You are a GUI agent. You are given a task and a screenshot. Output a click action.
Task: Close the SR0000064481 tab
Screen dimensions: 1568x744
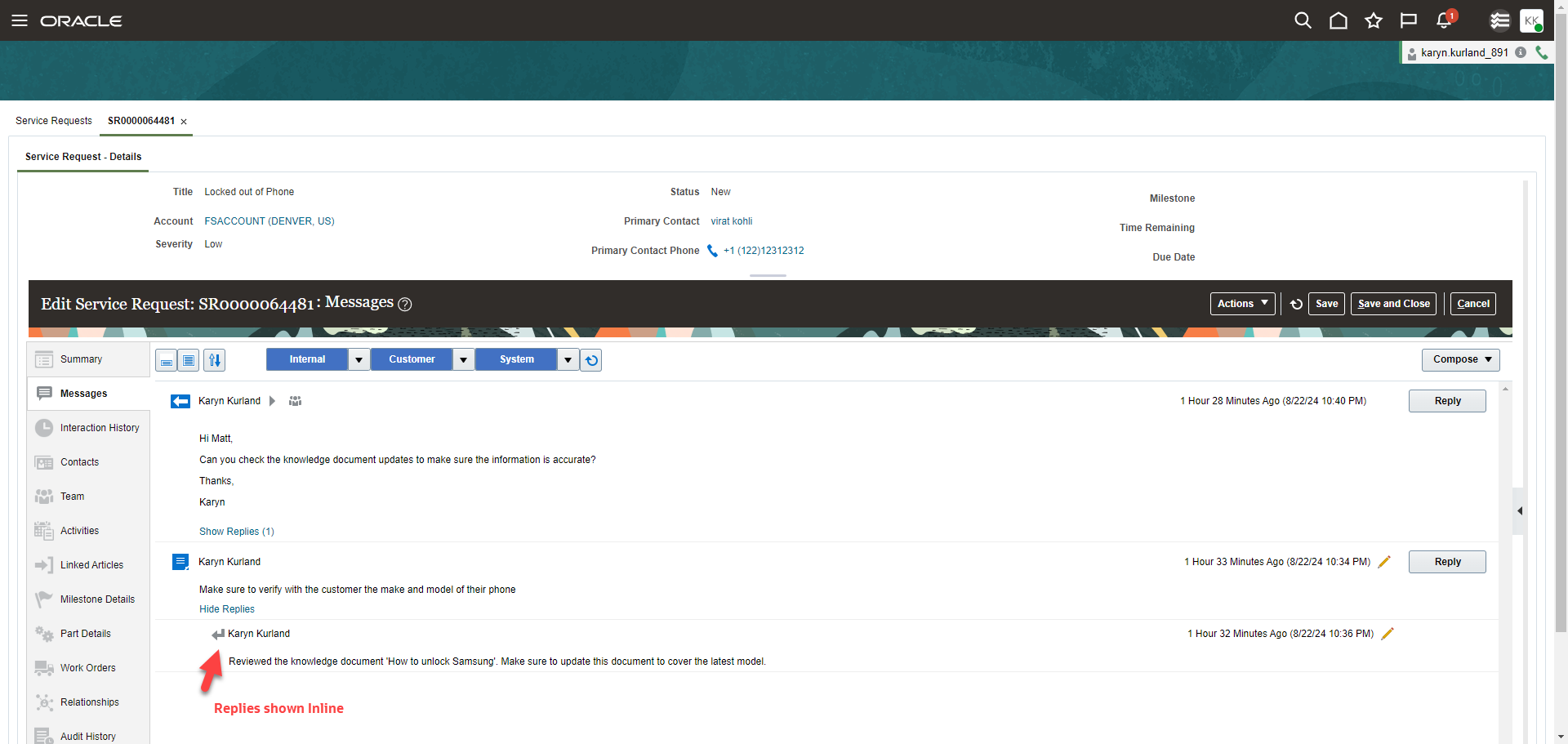point(184,122)
